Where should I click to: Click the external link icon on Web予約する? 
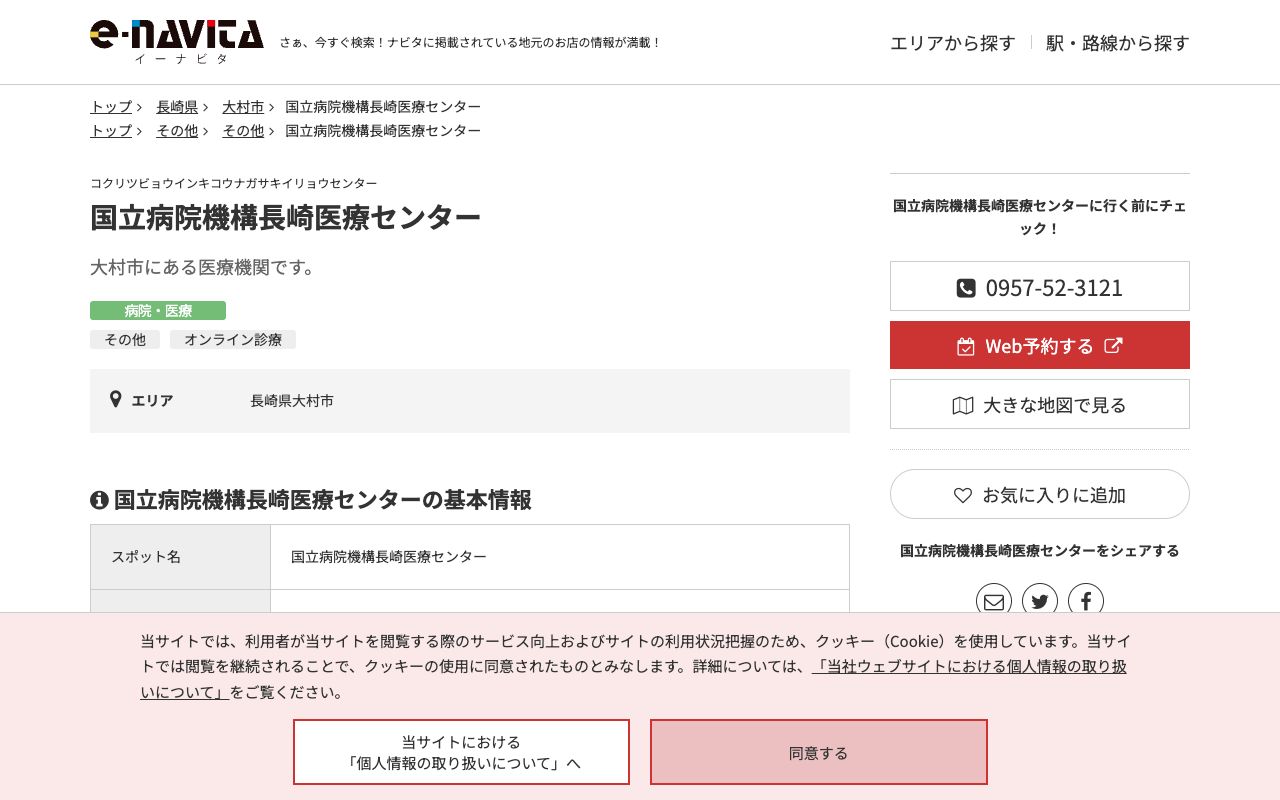click(x=1113, y=346)
